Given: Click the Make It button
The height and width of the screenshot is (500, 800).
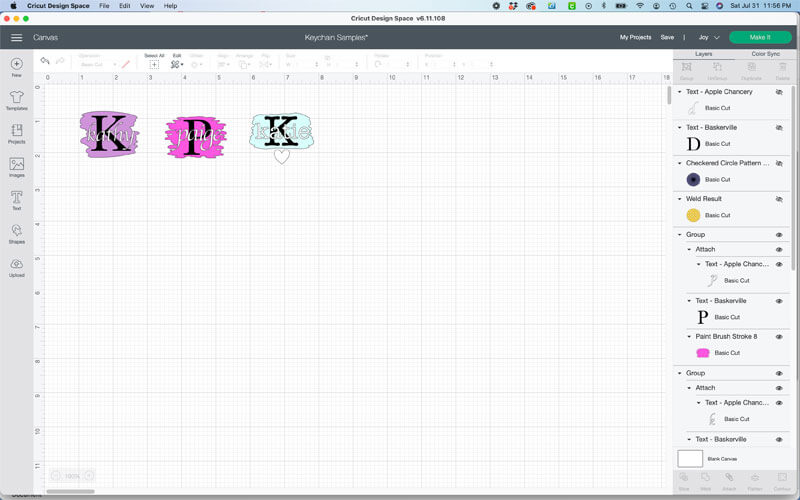Looking at the screenshot, I should (760, 37).
